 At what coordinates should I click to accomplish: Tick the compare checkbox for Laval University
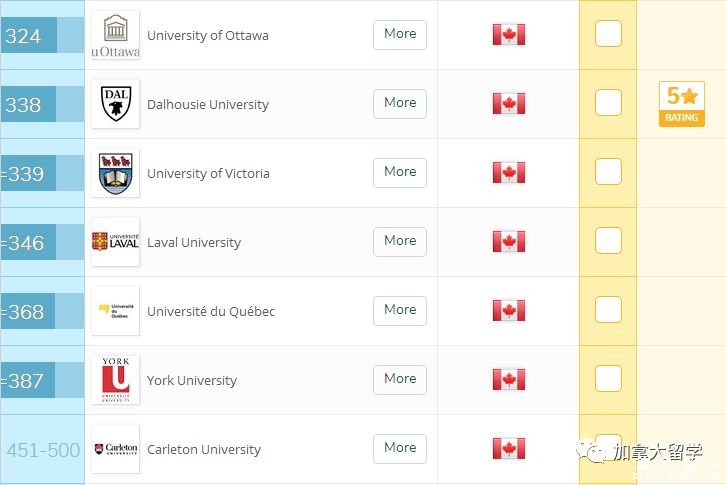tap(608, 241)
